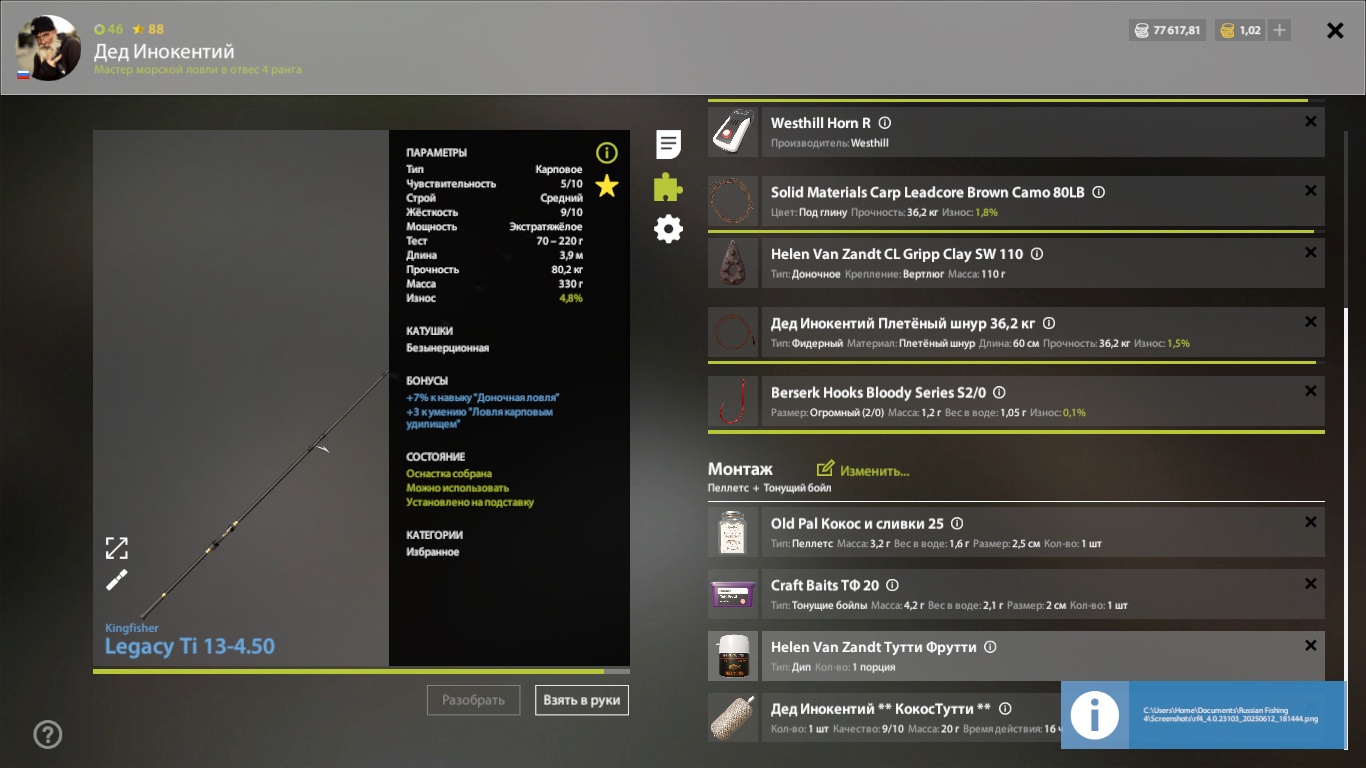Show info for КокосТутти groundbait
1366x768 pixels.
tap(1005, 709)
